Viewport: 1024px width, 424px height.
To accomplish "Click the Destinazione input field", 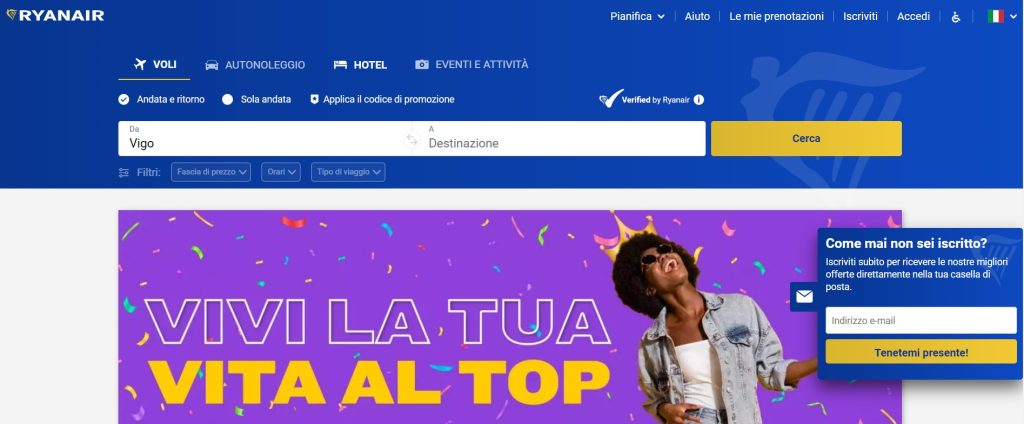I will (x=563, y=139).
